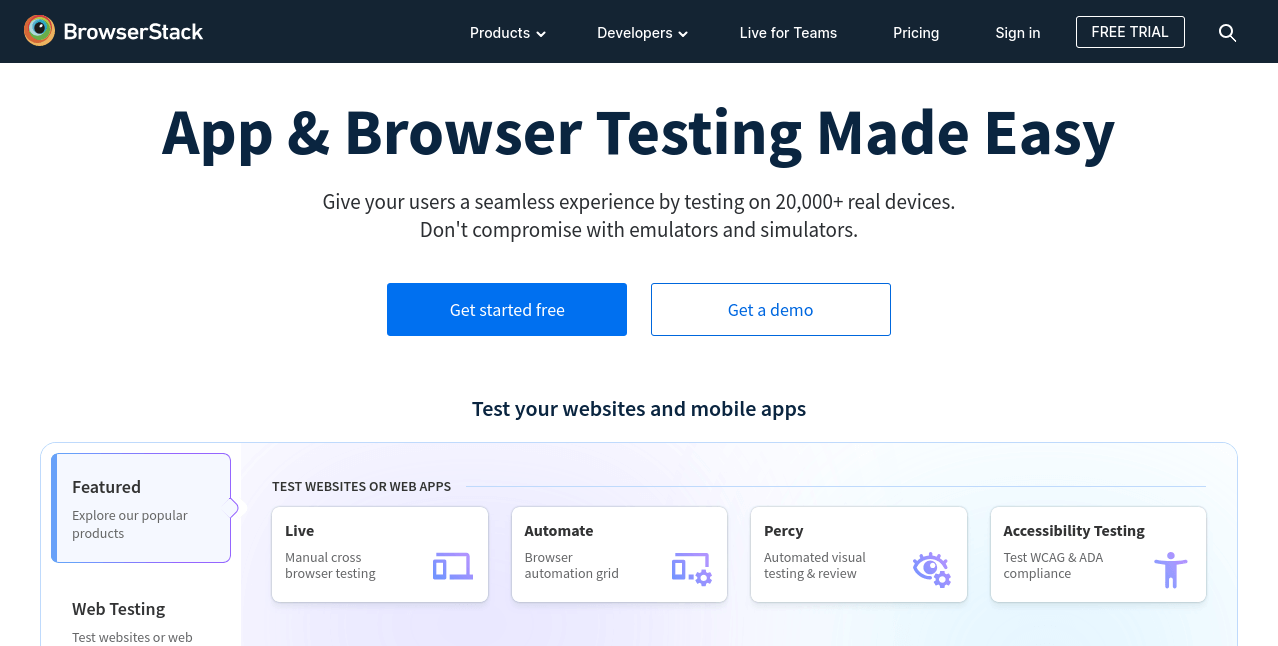This screenshot has height=646, width=1278.
Task: Click the Live devices icon
Action: coord(453,567)
